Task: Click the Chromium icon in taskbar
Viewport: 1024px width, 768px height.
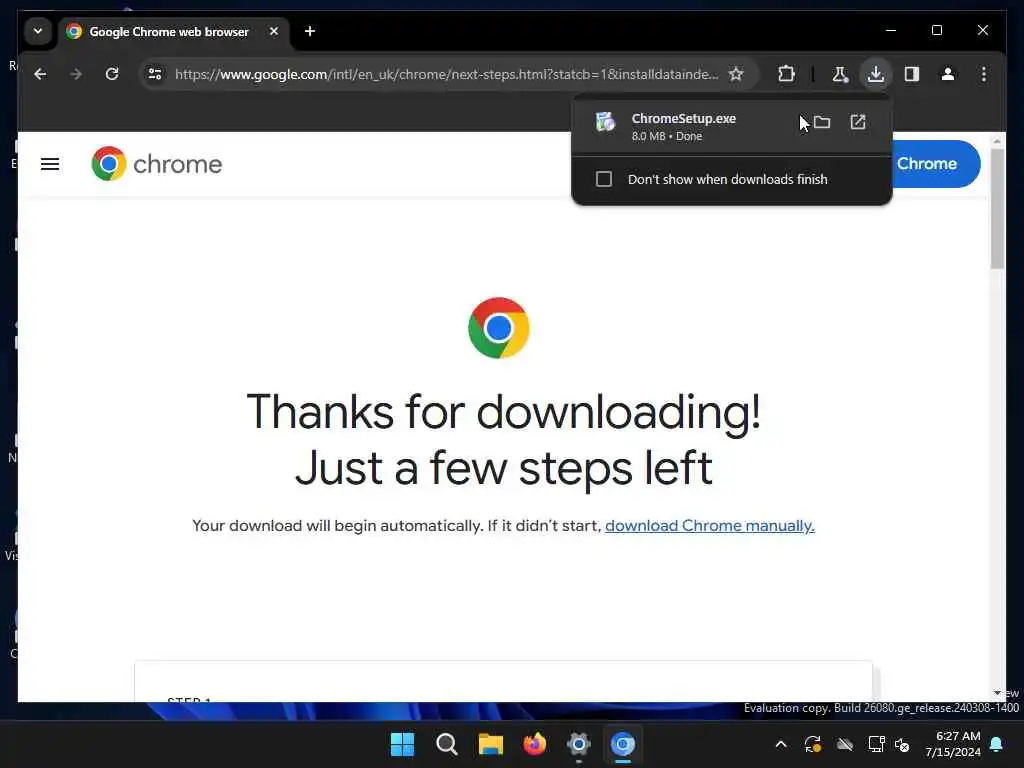Action: click(x=623, y=744)
